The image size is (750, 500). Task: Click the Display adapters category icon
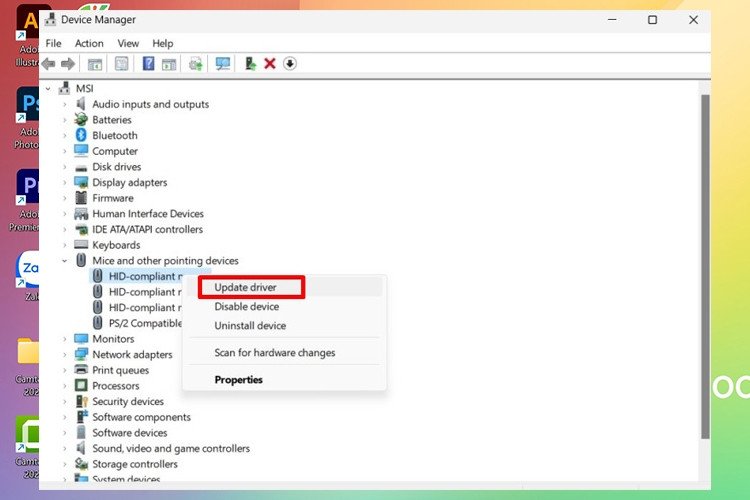[81, 182]
